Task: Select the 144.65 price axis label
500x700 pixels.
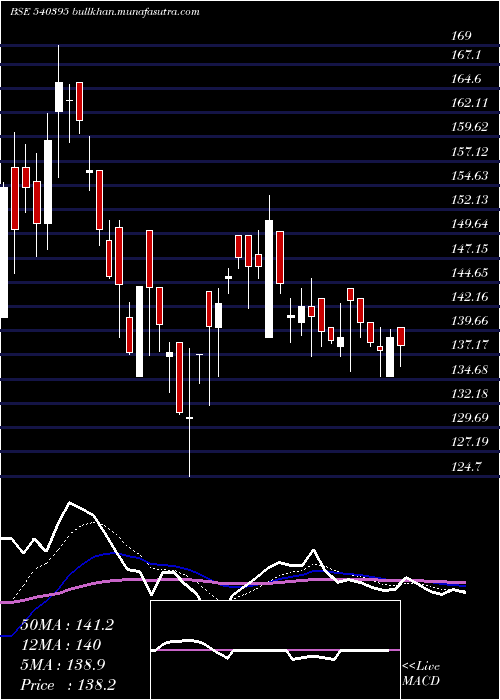Action: (470, 272)
